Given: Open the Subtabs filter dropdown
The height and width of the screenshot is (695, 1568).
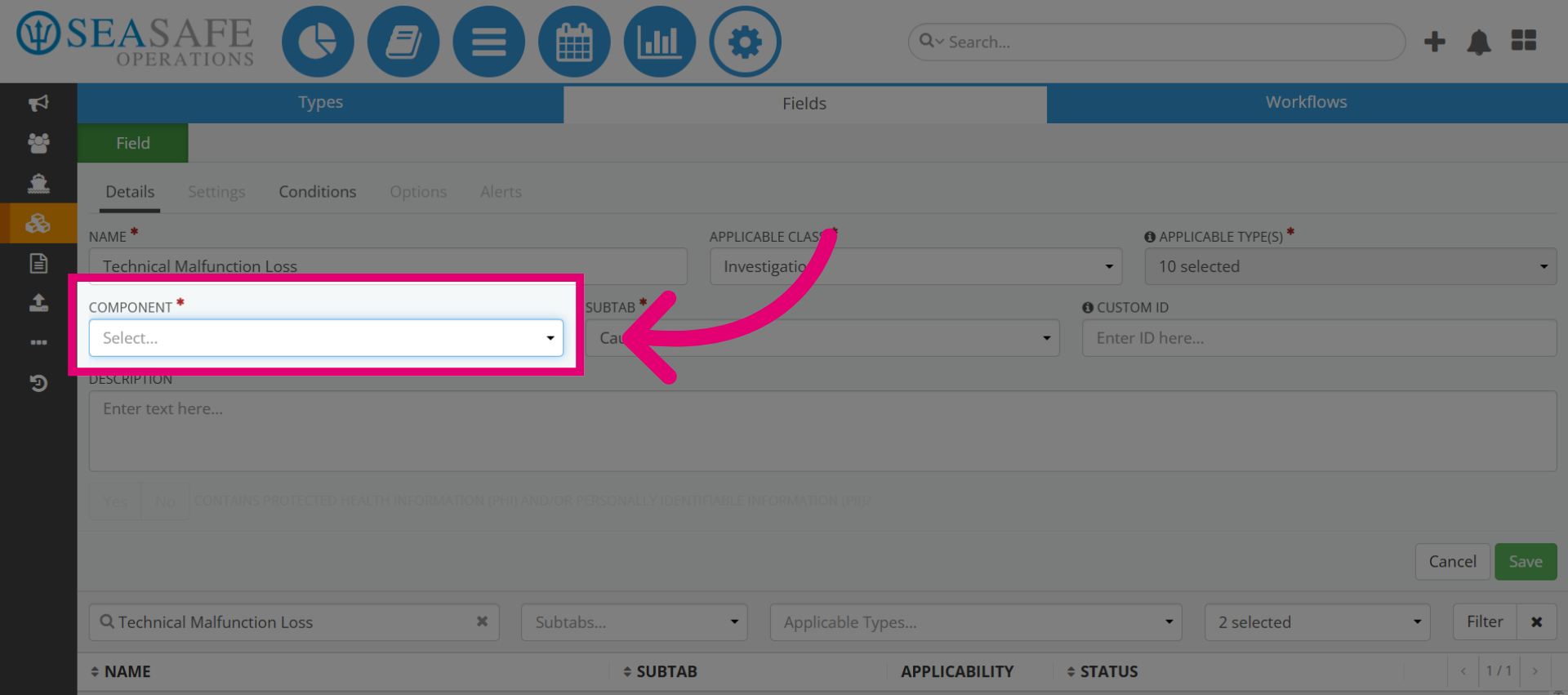Looking at the screenshot, I should [x=634, y=622].
